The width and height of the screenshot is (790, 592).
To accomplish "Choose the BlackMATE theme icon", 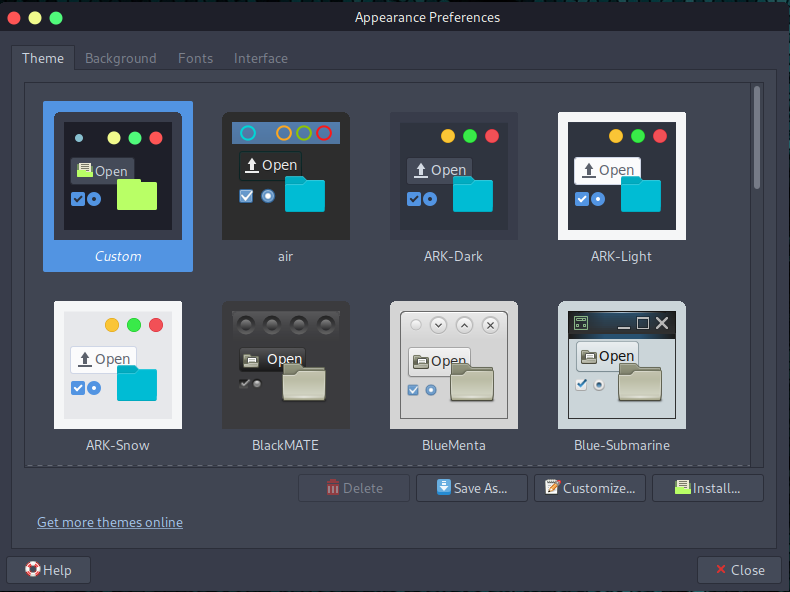I will pos(286,365).
